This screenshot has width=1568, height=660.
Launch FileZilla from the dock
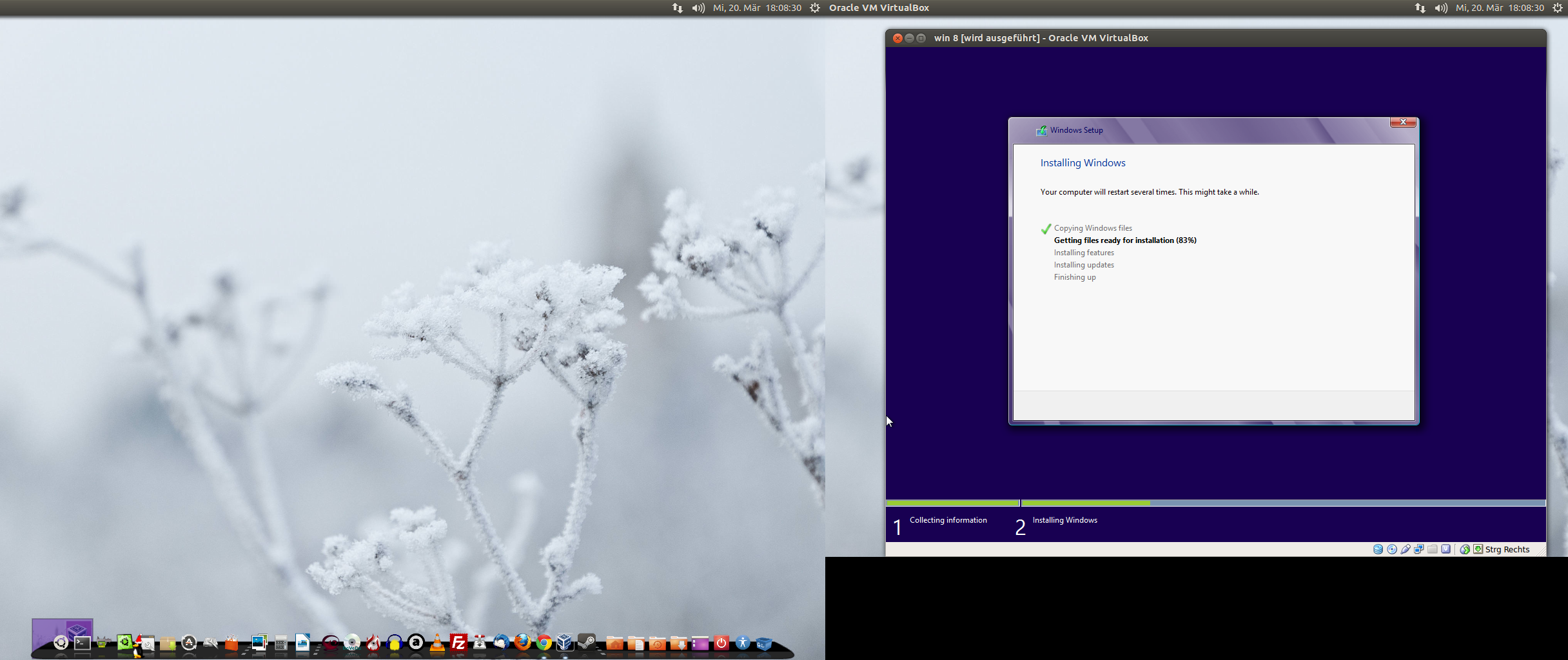(458, 643)
